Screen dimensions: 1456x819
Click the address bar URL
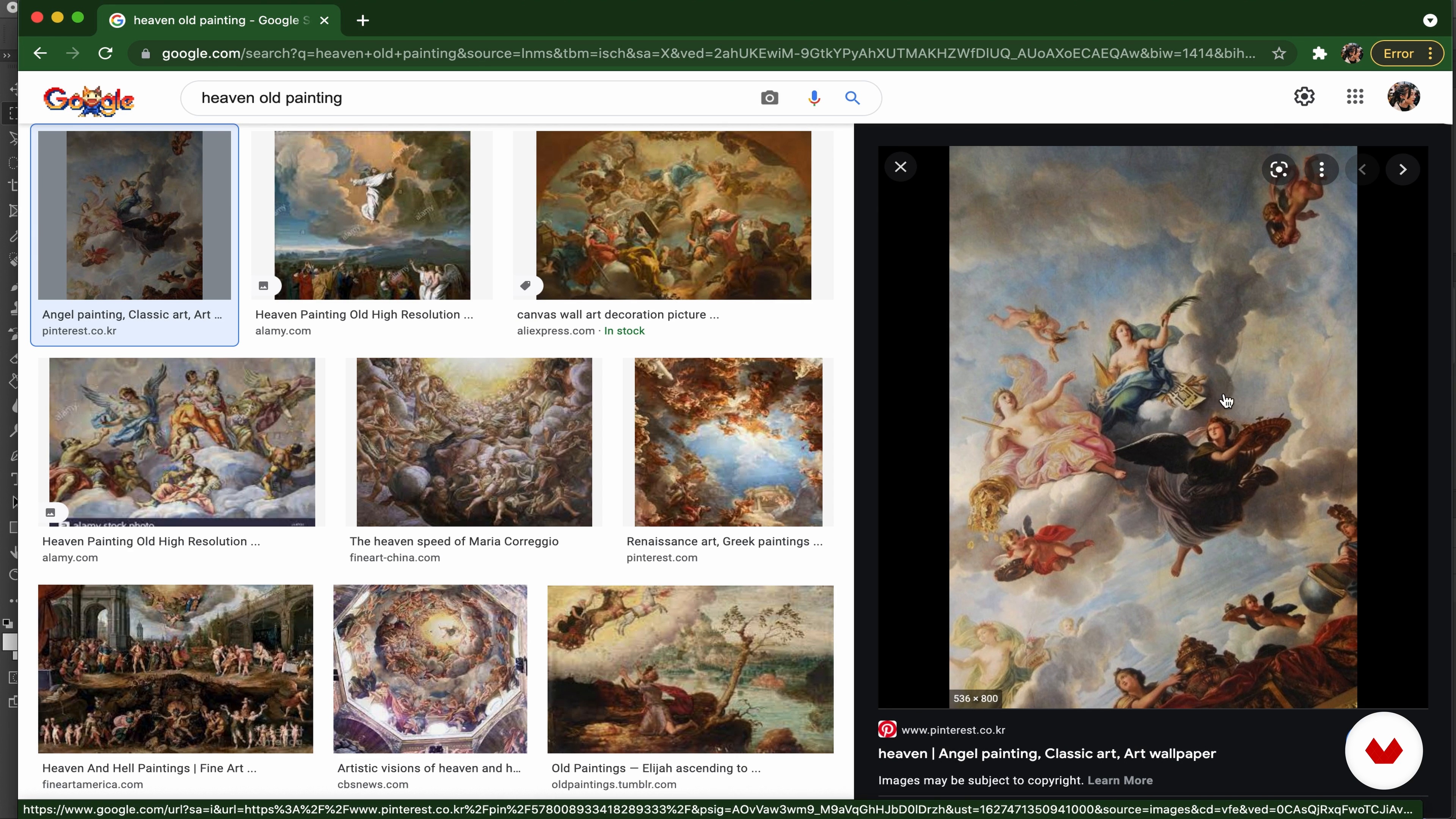pos(708,53)
